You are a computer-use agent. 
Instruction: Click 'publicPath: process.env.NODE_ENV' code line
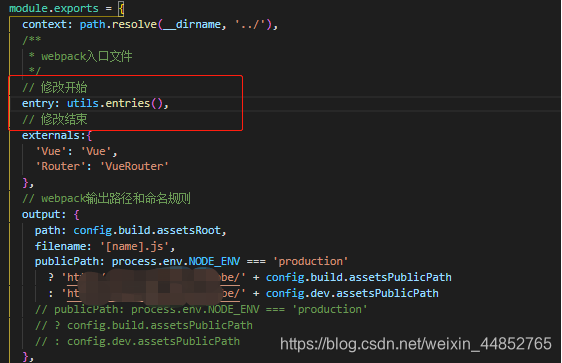(191, 261)
